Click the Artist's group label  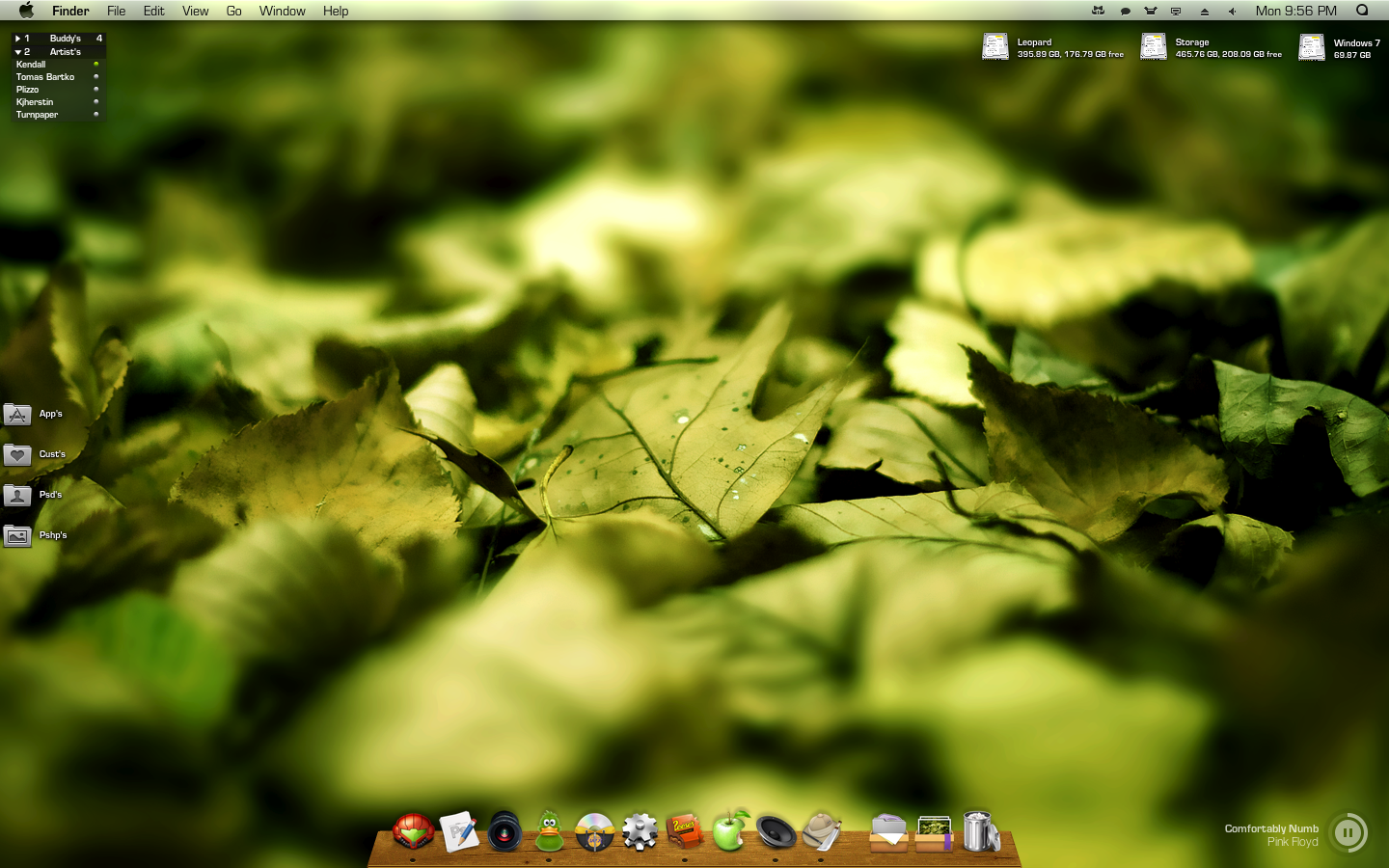(x=65, y=52)
